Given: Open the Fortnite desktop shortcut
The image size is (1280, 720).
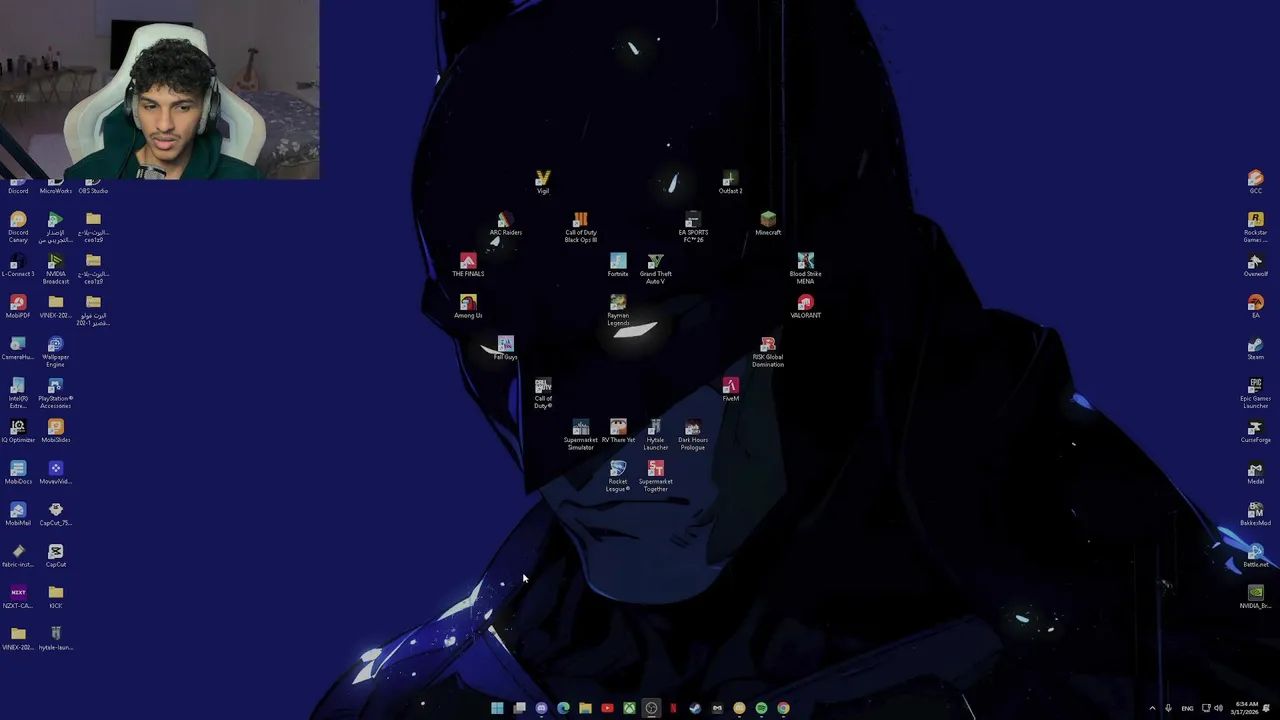Looking at the screenshot, I should click(x=618, y=265).
